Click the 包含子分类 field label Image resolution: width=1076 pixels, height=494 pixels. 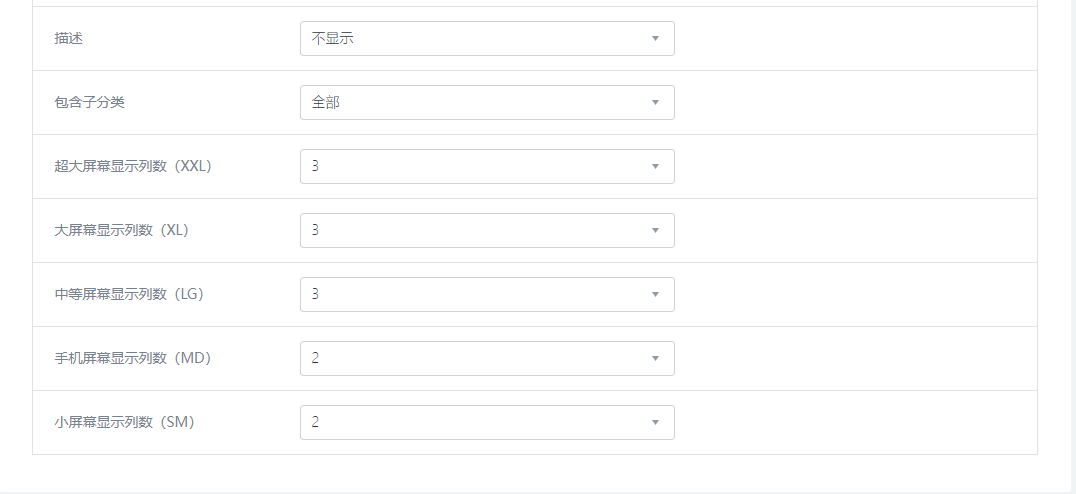(83, 103)
